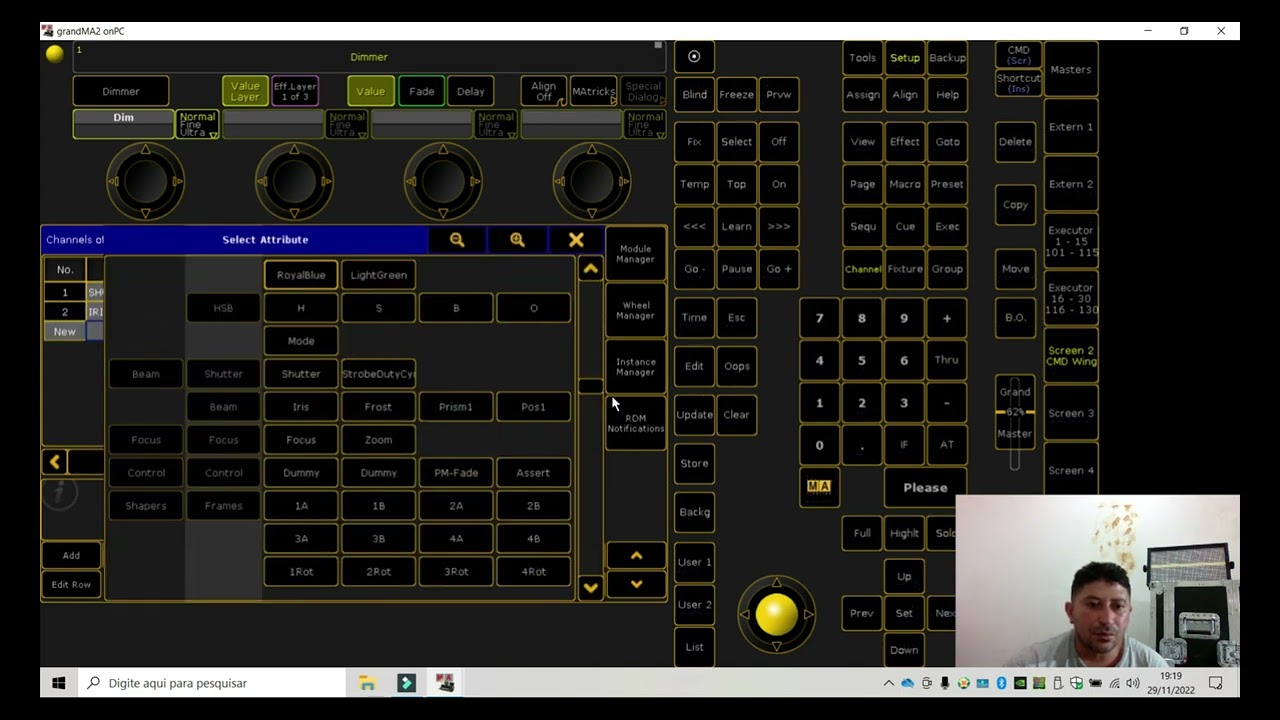The height and width of the screenshot is (720, 1280).
Task: Toggle the Value Layer button
Action: [x=245, y=91]
